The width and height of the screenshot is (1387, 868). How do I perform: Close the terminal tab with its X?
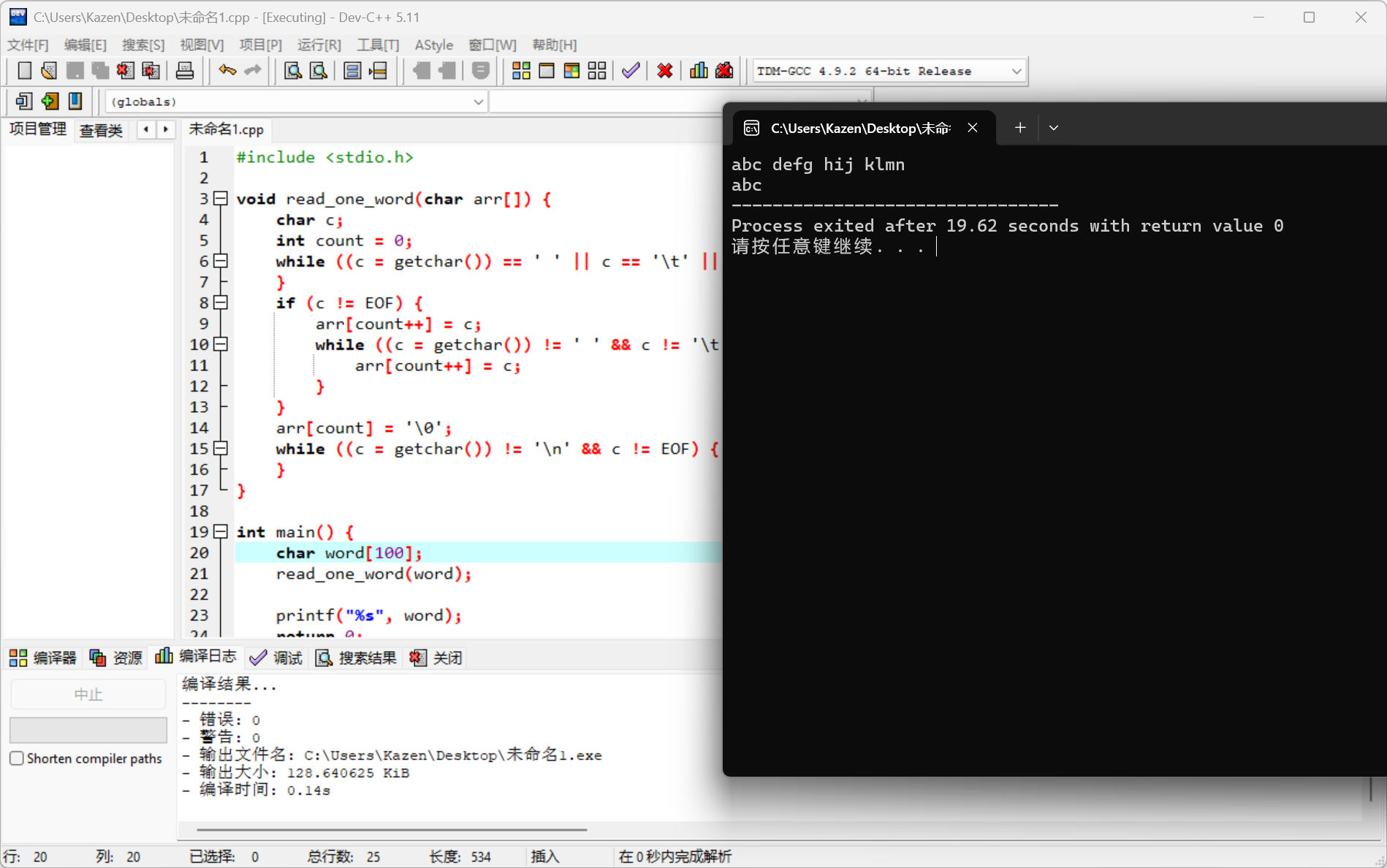(973, 128)
